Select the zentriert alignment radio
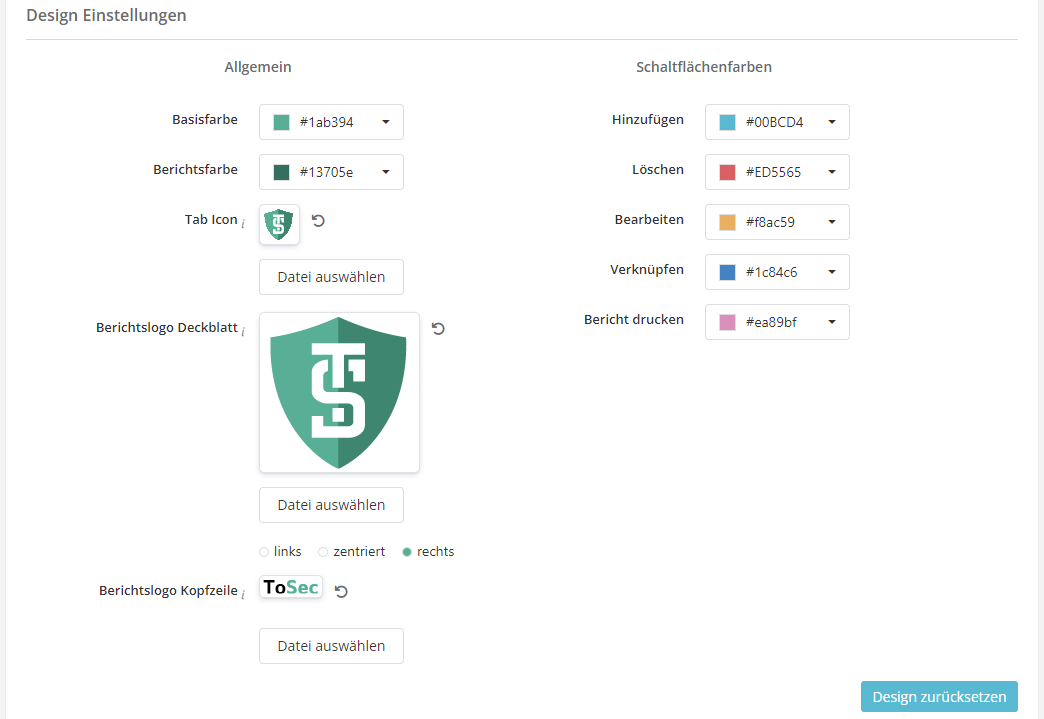Image resolution: width=1044 pixels, height=719 pixels. tap(323, 552)
